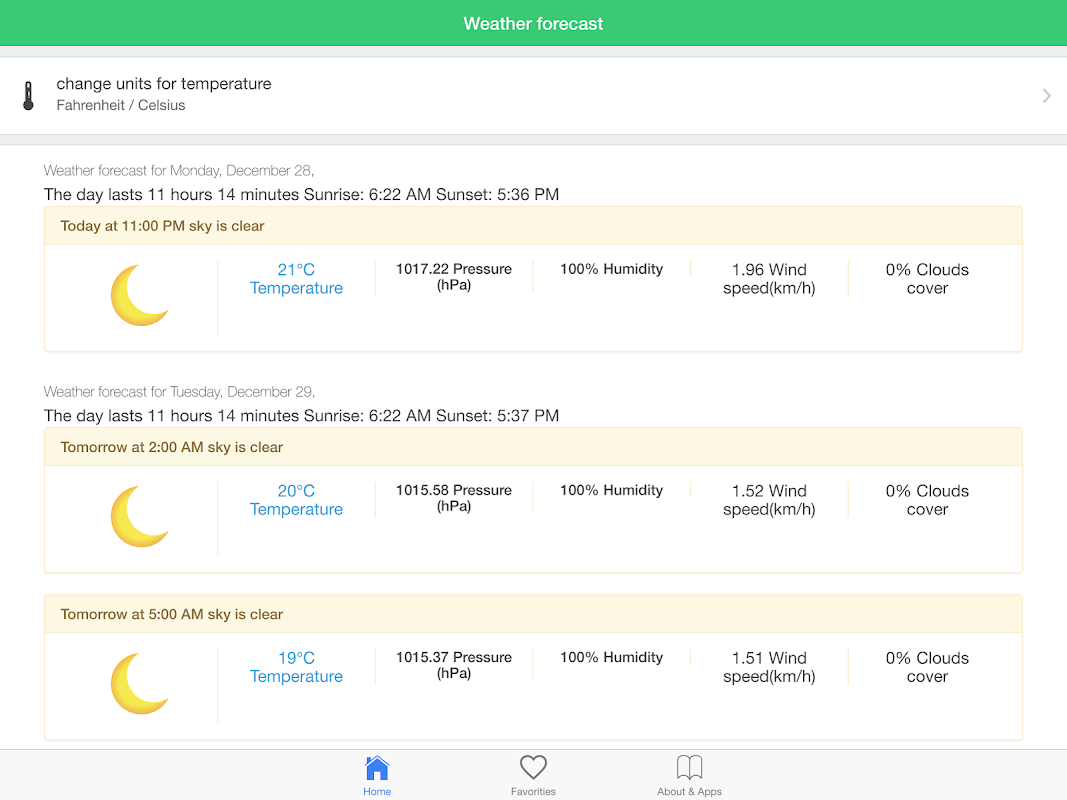Tap the 20°C Temperature link
Image resolution: width=1067 pixels, height=800 pixels.
click(296, 500)
